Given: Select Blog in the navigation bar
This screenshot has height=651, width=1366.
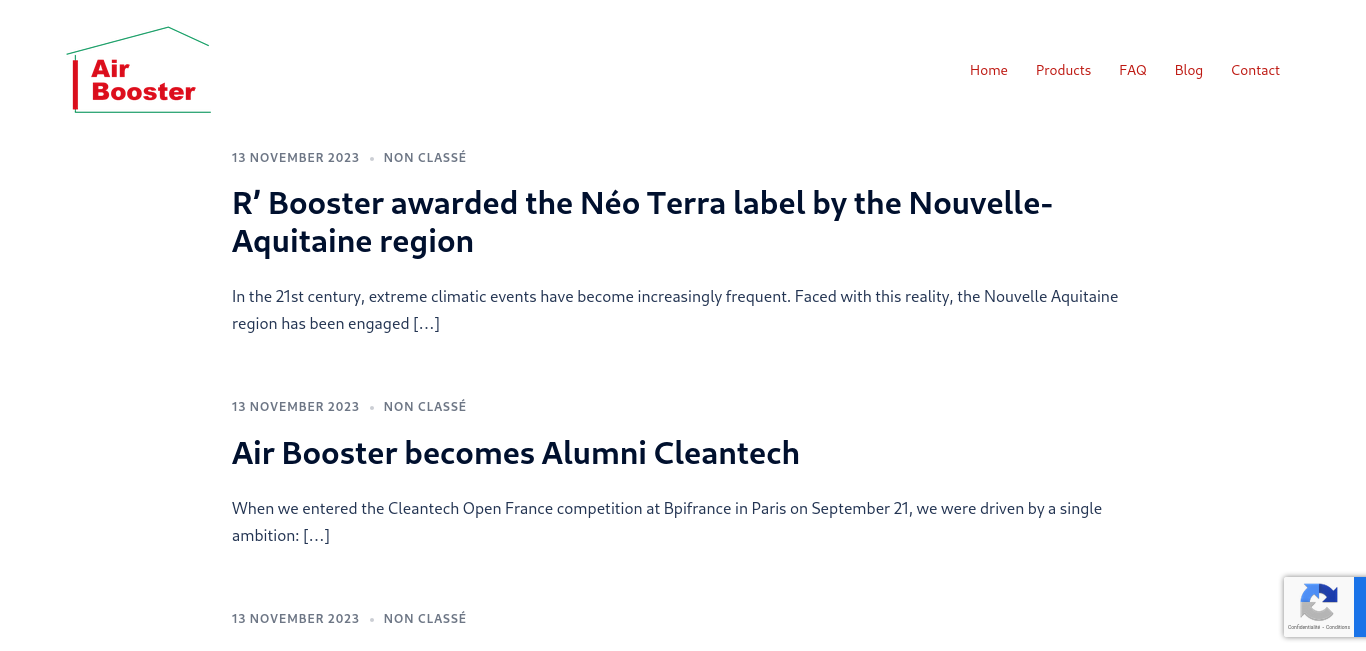Looking at the screenshot, I should (1189, 70).
